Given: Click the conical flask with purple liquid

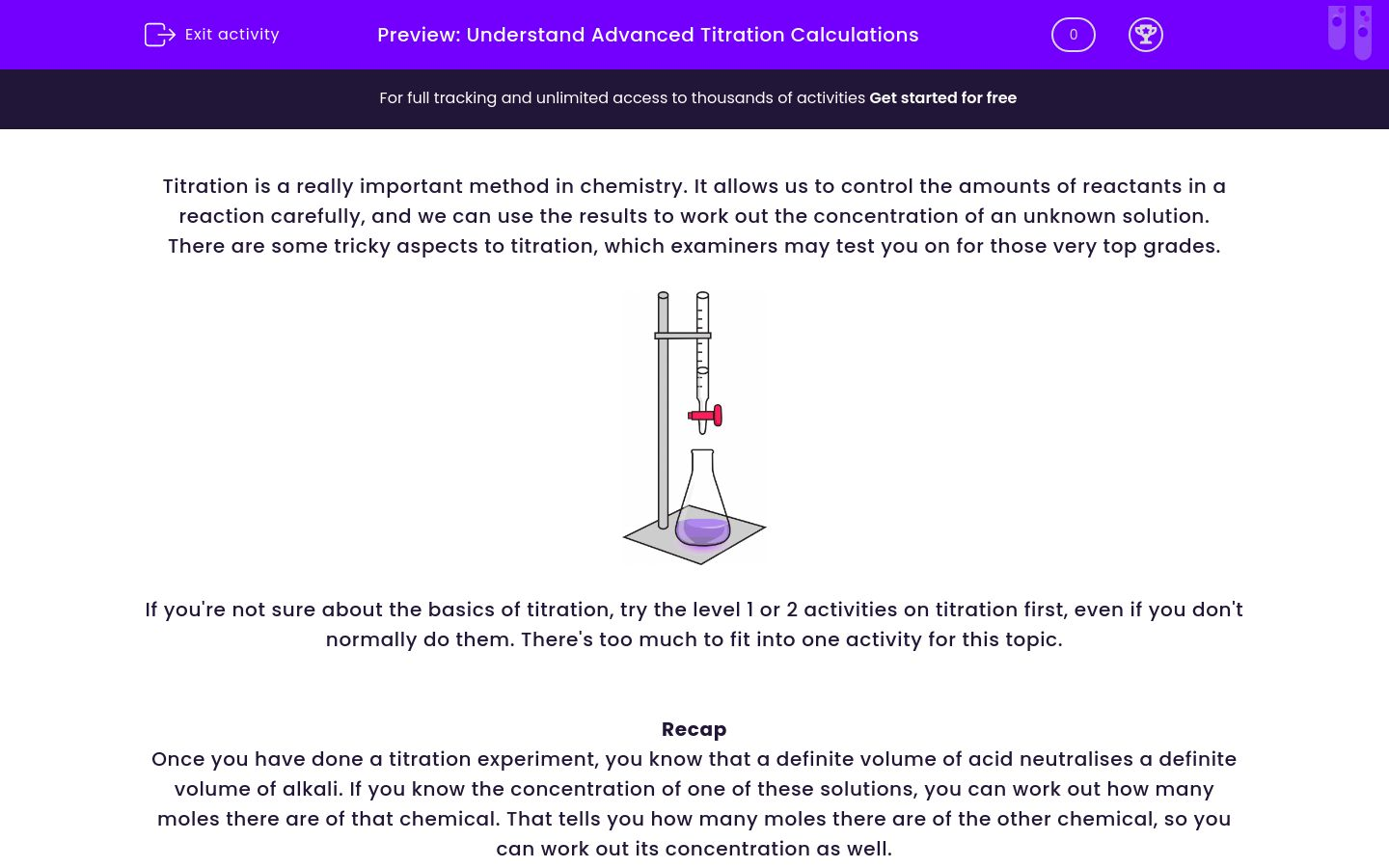Looking at the screenshot, I should pyautogui.click(x=701, y=497).
